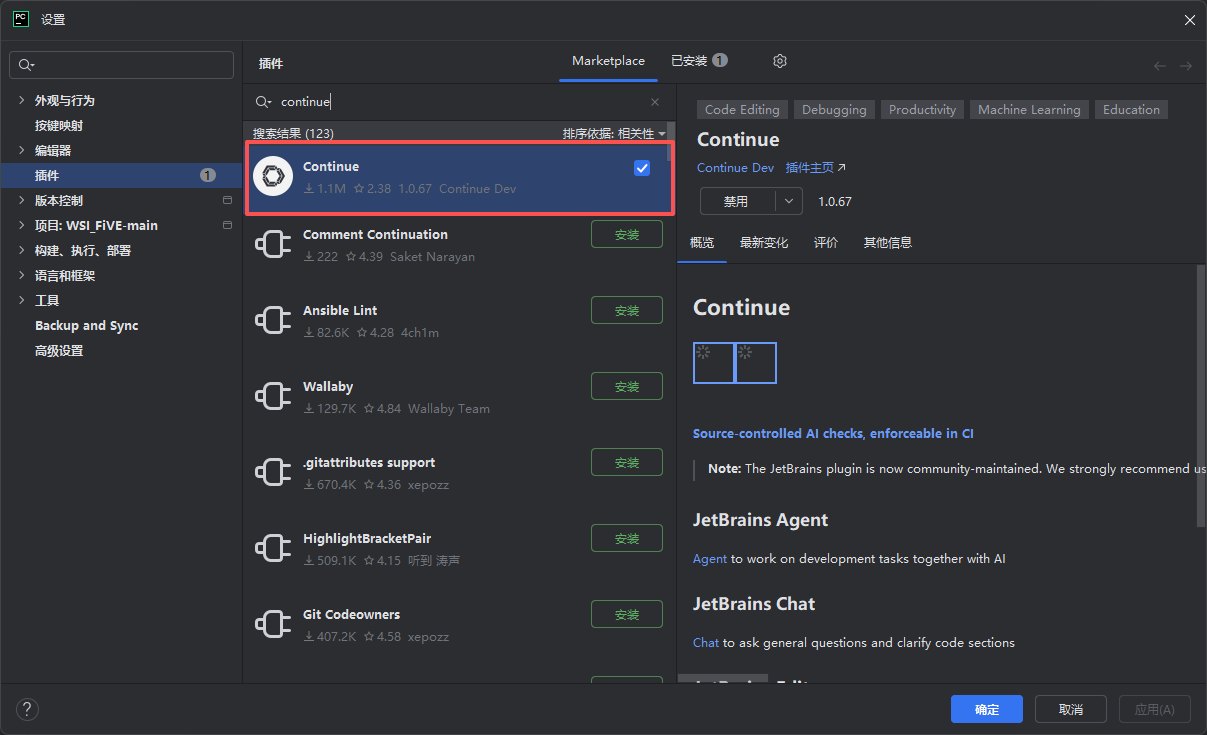The height and width of the screenshot is (735, 1207).
Task: Click the WSI_FiVE-main project-level icon
Action: tap(227, 225)
